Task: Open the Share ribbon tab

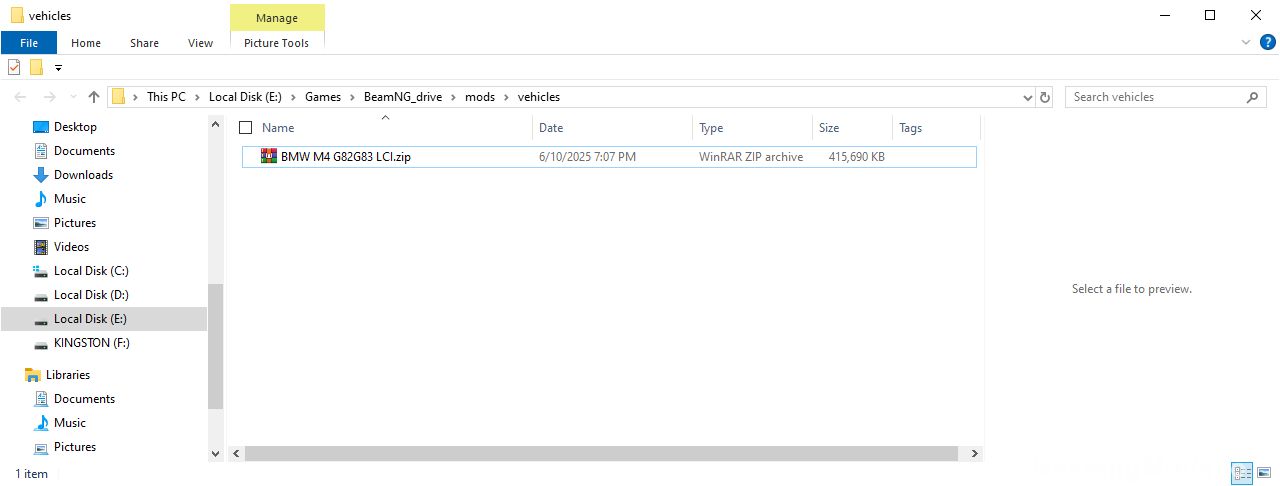Action: coord(144,43)
